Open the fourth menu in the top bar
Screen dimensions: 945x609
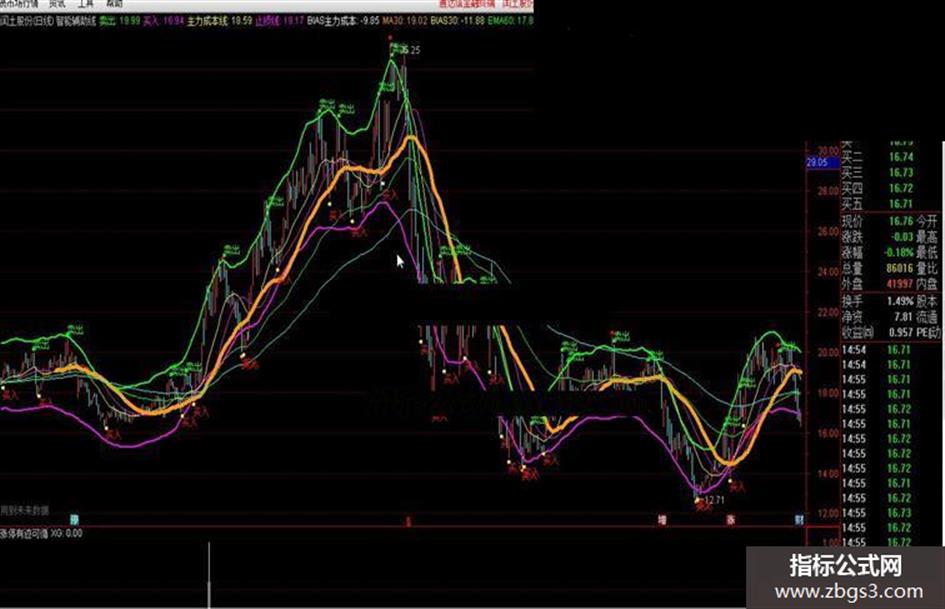115,4
